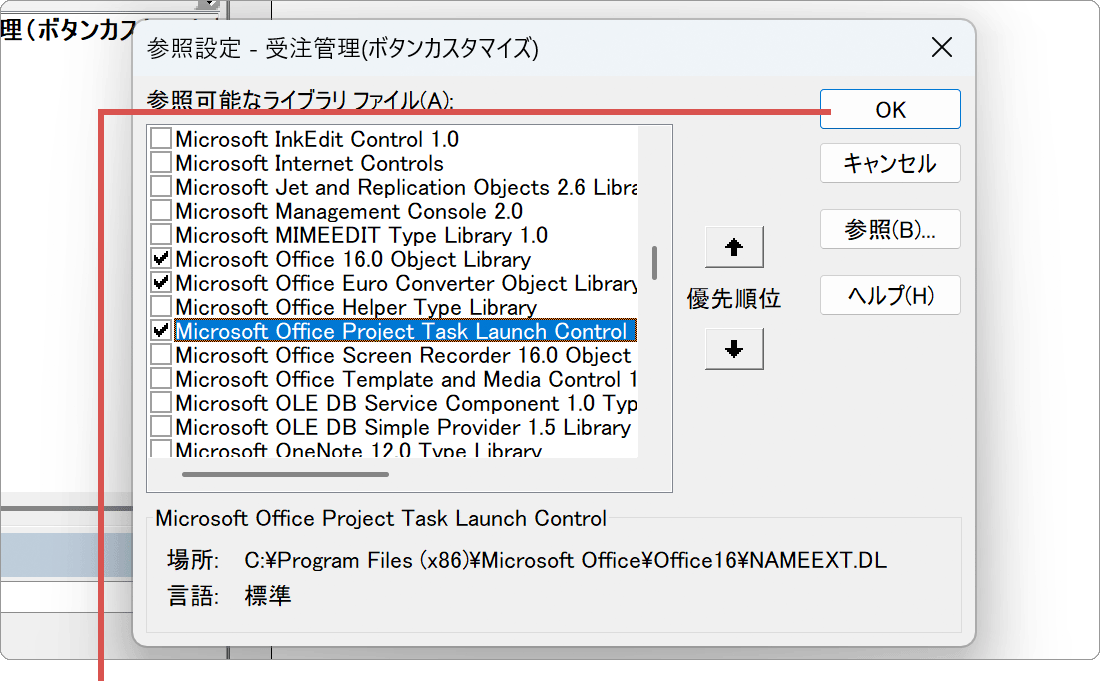Uncheck Microsoft Office 16.0 Object Library

click(160, 259)
